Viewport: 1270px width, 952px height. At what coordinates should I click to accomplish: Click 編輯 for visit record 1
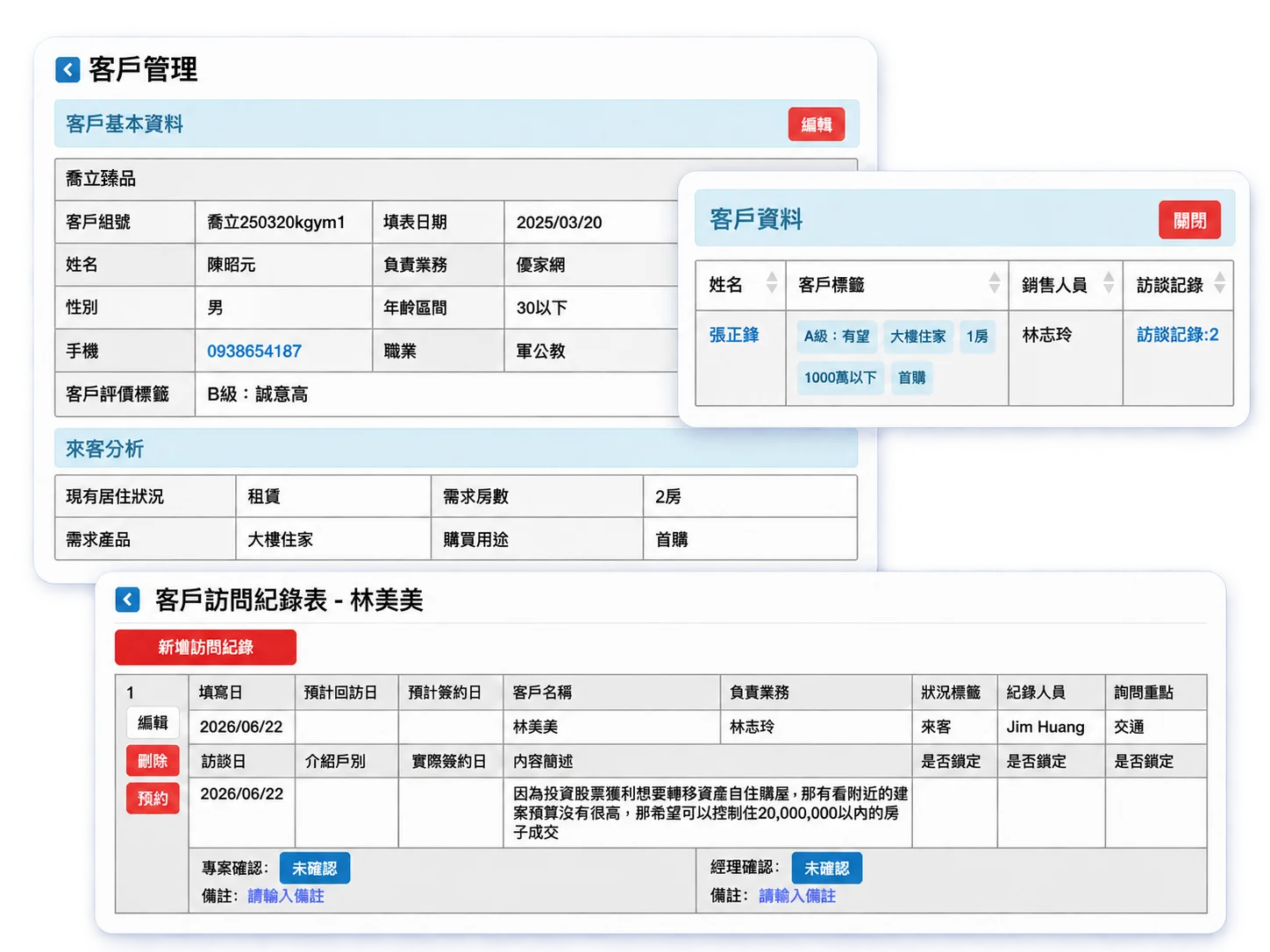point(153,722)
